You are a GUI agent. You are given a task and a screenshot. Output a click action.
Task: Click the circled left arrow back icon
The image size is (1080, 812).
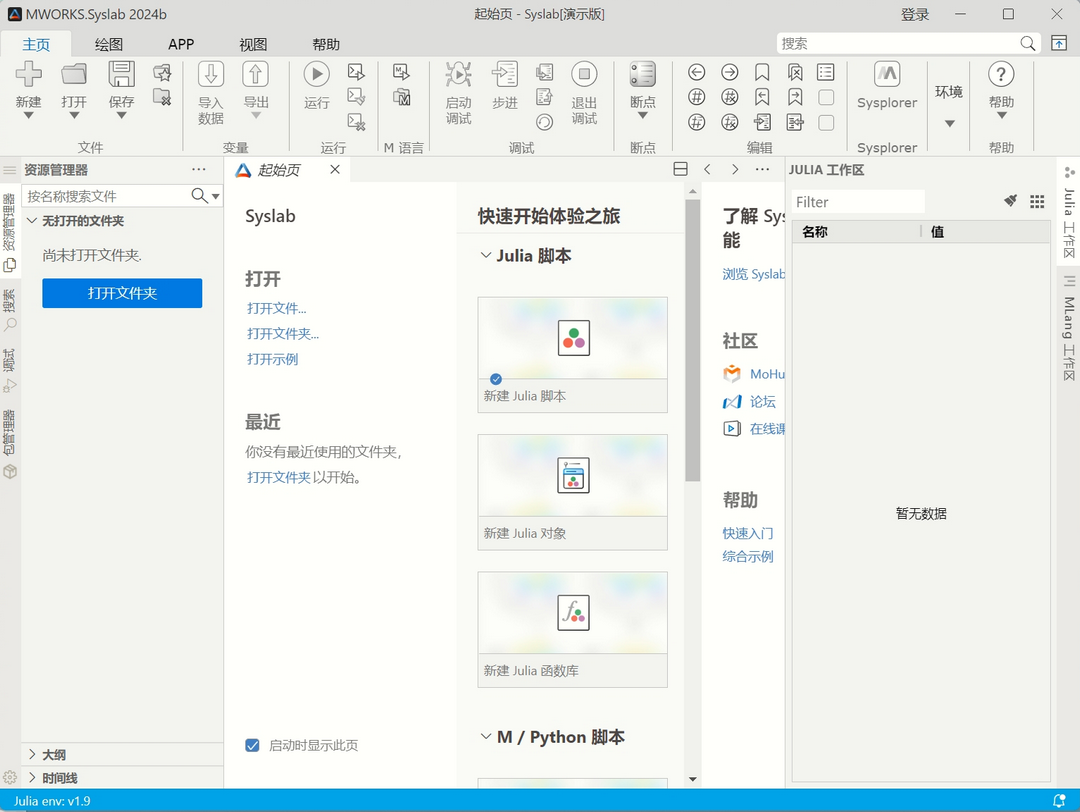(x=696, y=72)
